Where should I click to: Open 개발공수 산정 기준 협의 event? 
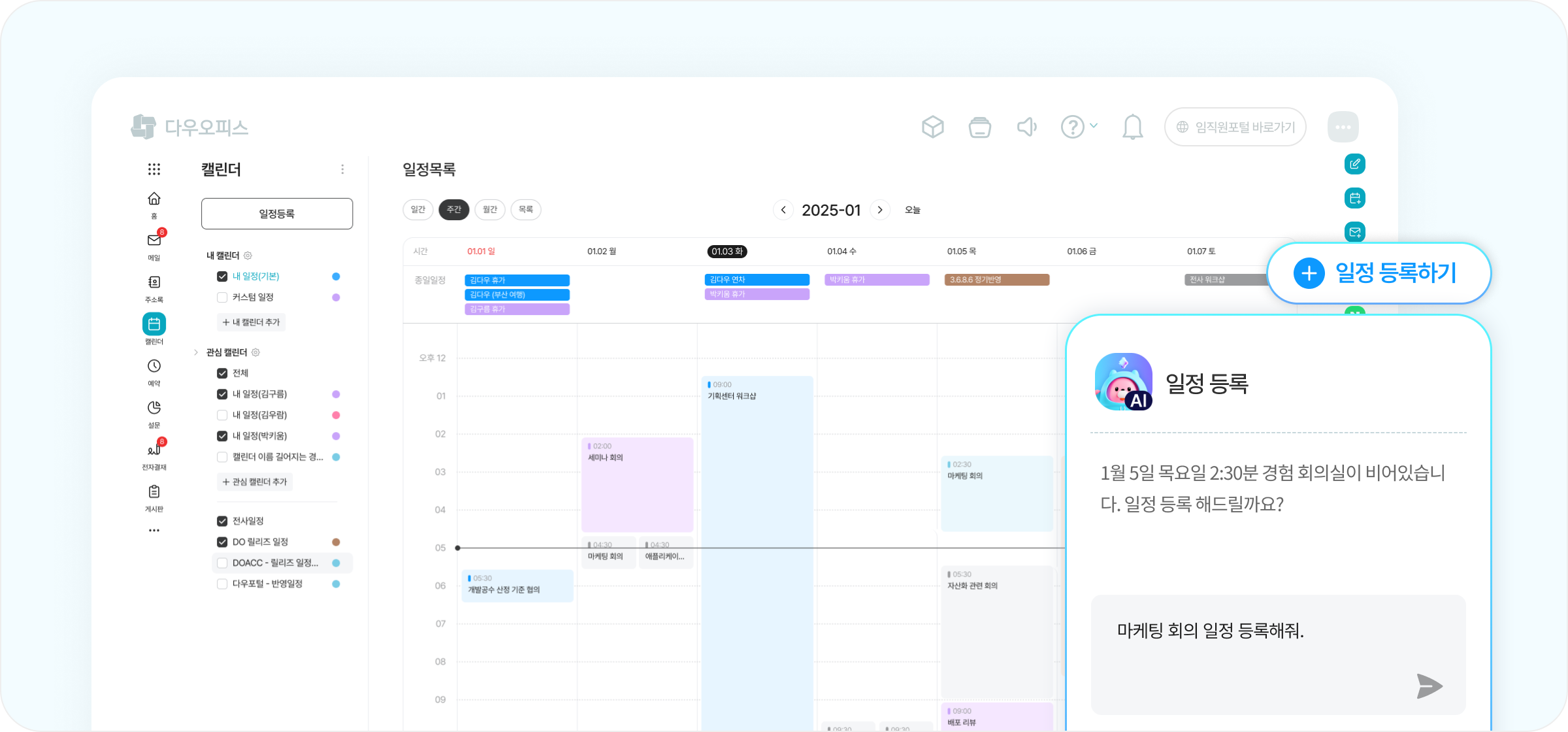(517, 585)
